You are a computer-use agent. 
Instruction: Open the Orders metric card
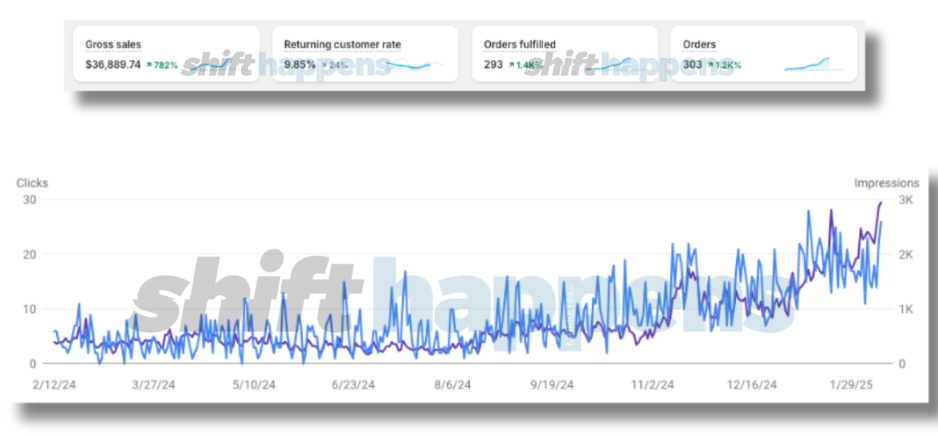[764, 54]
